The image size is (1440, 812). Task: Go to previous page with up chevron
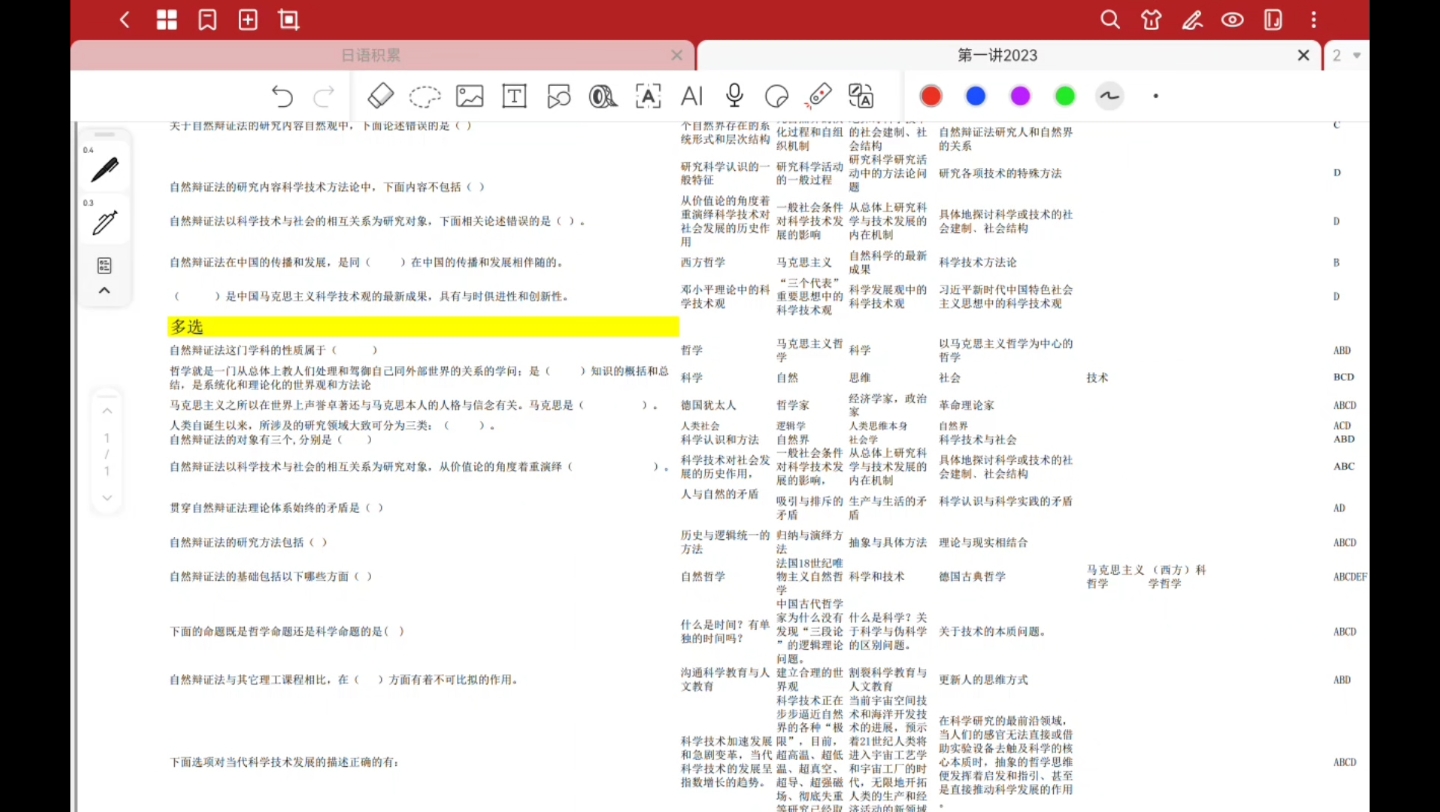point(107,411)
